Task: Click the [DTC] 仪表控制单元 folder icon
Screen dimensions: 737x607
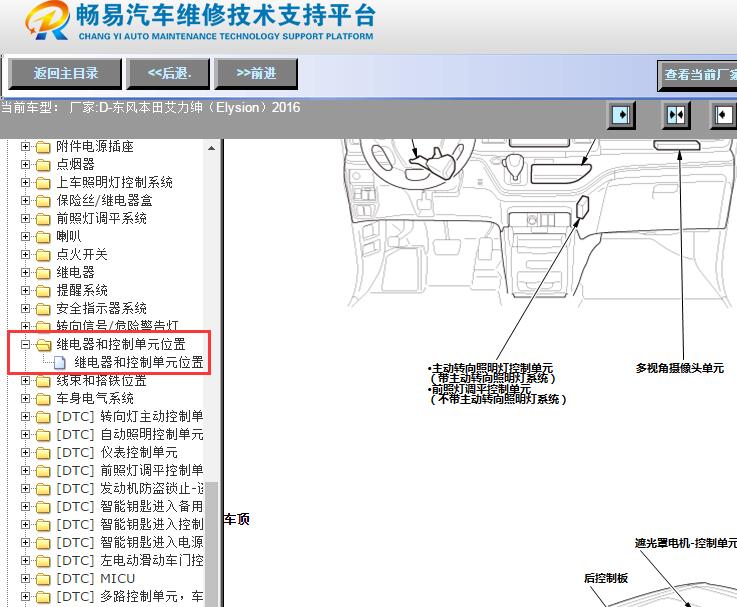Action: pos(43,453)
